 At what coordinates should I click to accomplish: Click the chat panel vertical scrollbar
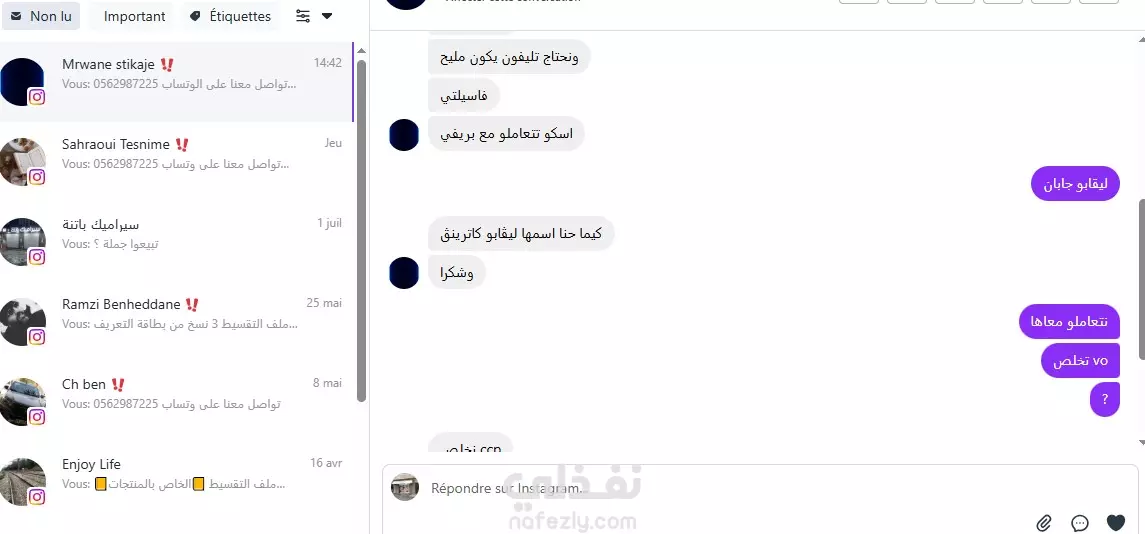tap(1141, 278)
